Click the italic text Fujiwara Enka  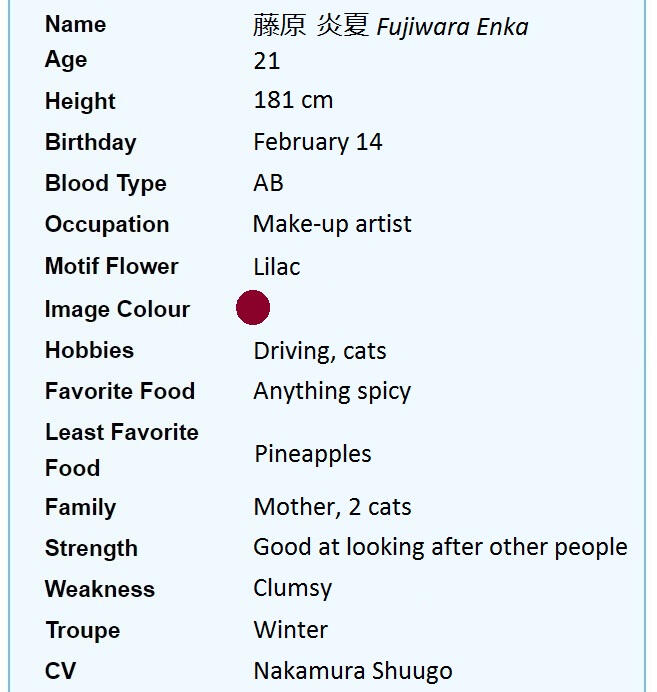coord(452,27)
